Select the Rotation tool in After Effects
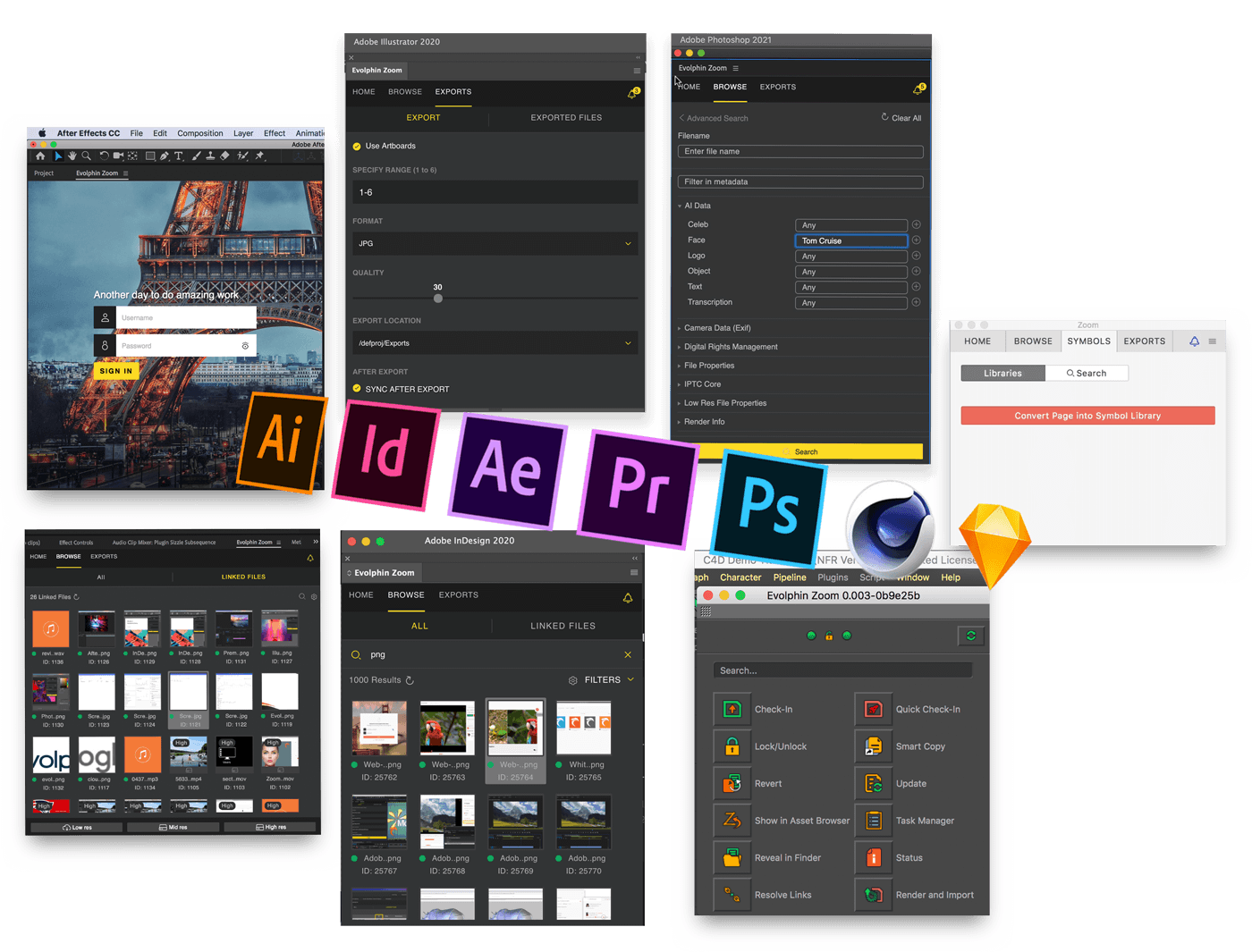This screenshot has height=952, width=1252. (x=104, y=156)
